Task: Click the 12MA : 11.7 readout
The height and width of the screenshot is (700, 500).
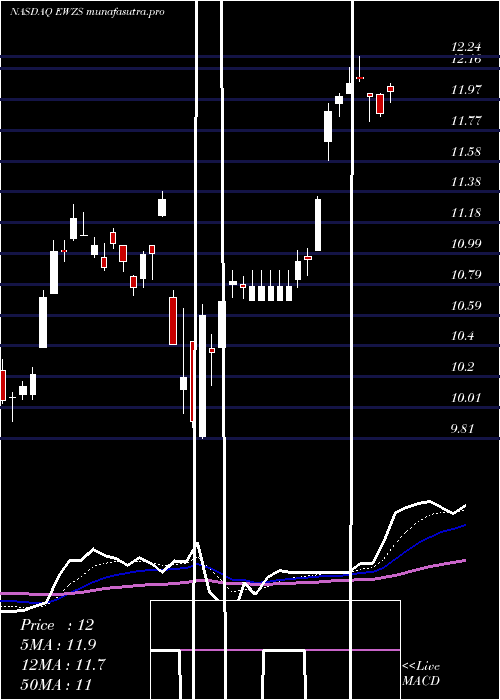Action: coord(63,665)
